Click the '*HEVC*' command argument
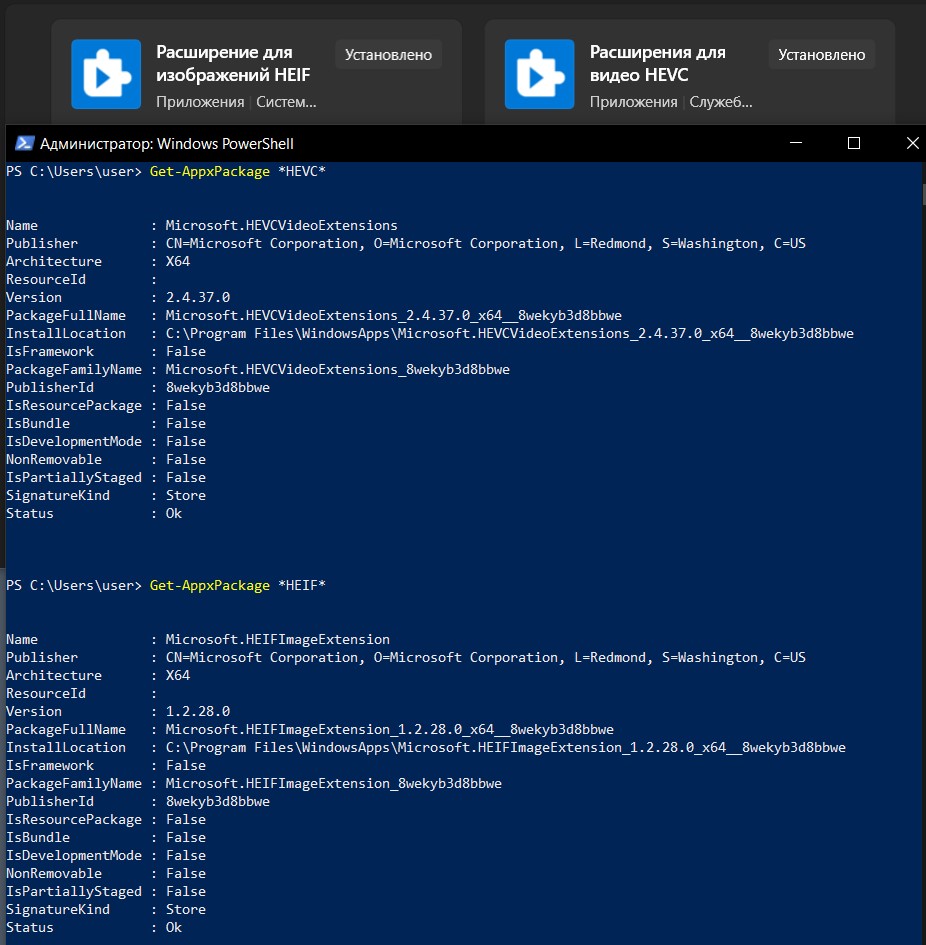This screenshot has width=926, height=945. 302,171
